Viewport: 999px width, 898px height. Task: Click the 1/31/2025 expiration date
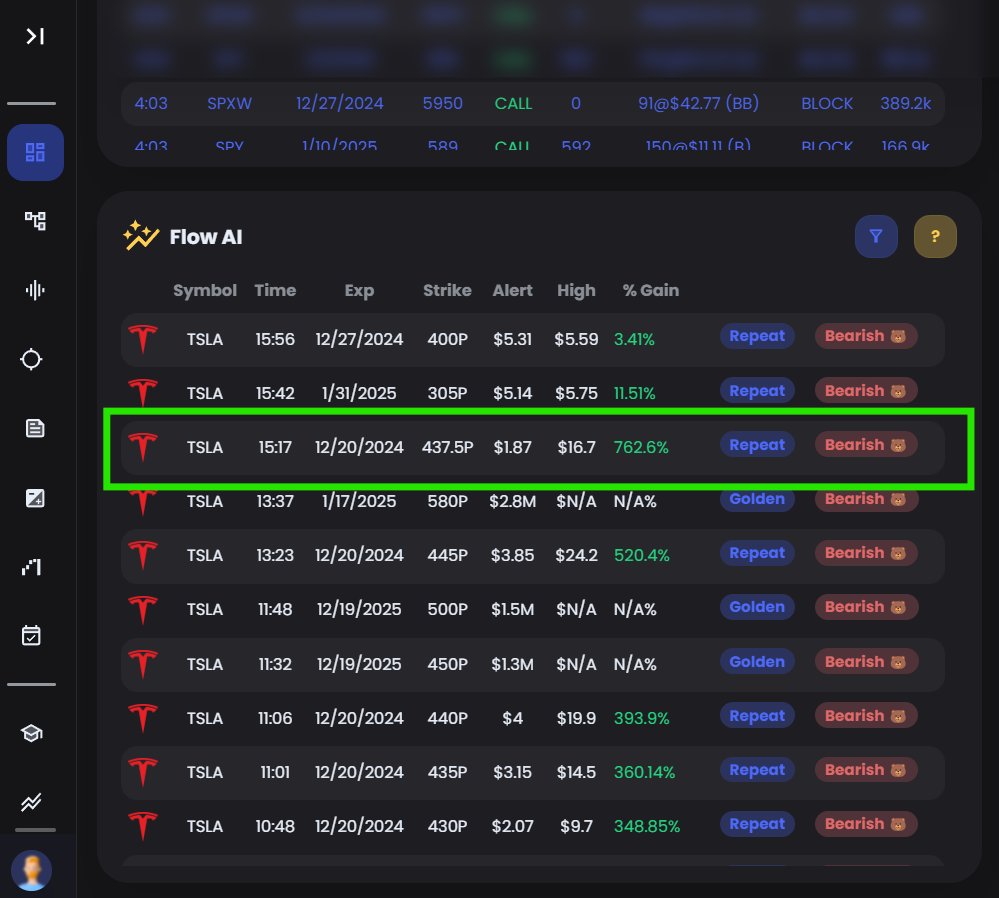pos(359,393)
